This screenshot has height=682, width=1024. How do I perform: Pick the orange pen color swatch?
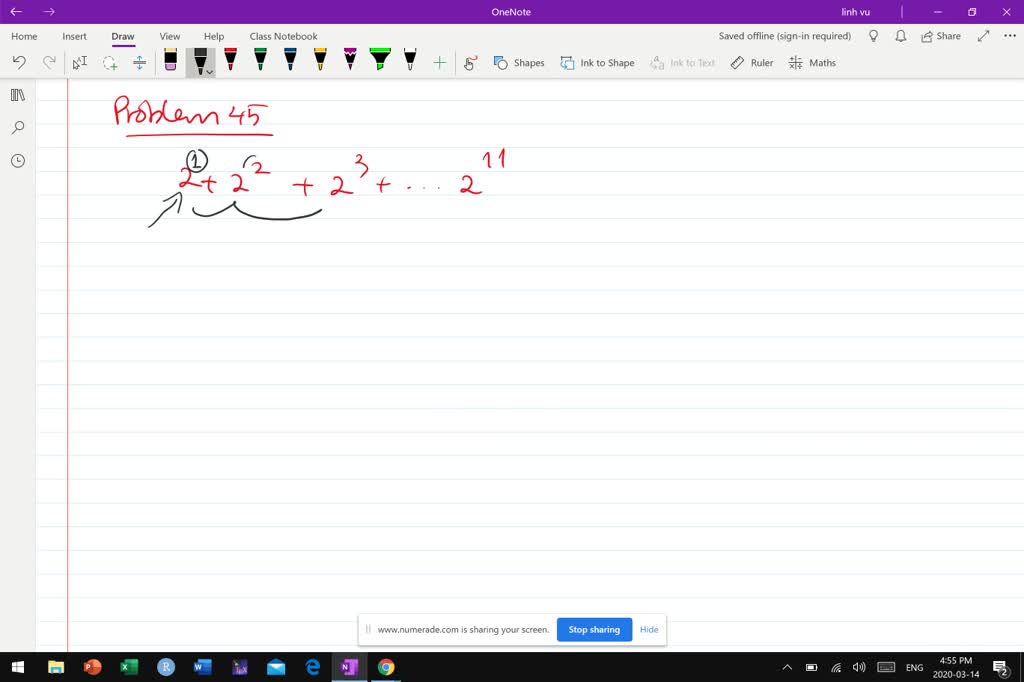pyautogui.click(x=320, y=60)
